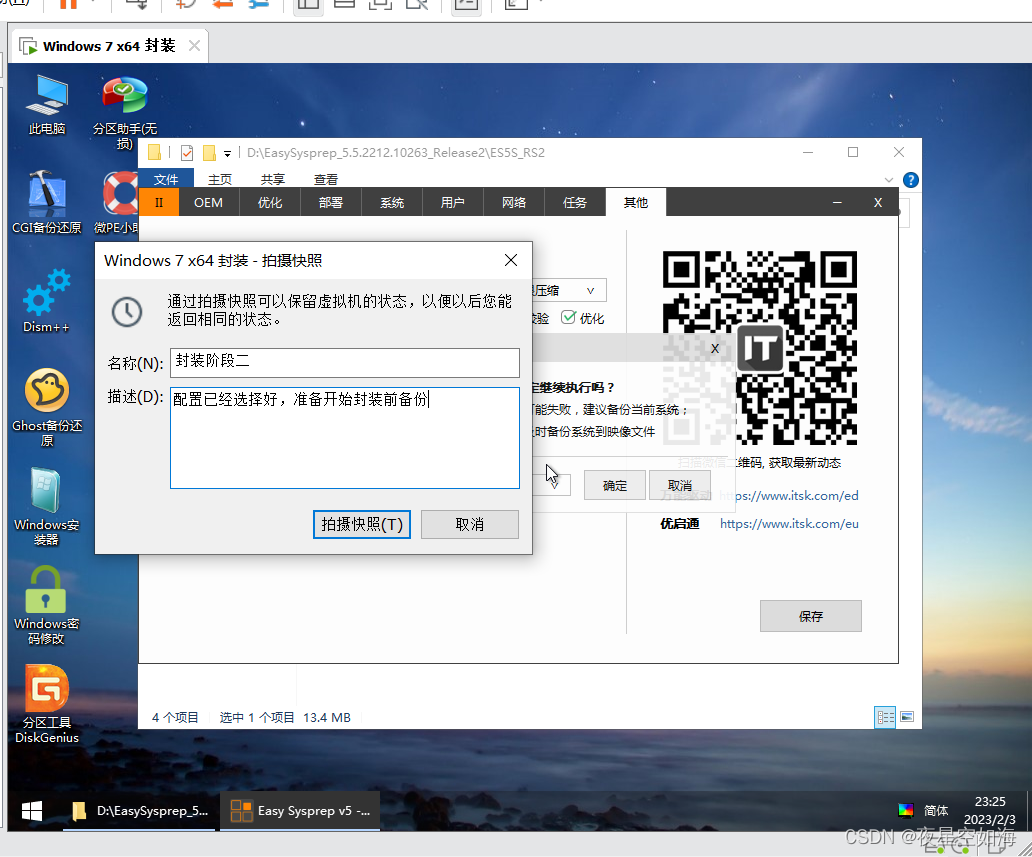Screen dimensions: 1032x857
Task: Minimize the Easy Sysprep window
Action: (x=837, y=202)
